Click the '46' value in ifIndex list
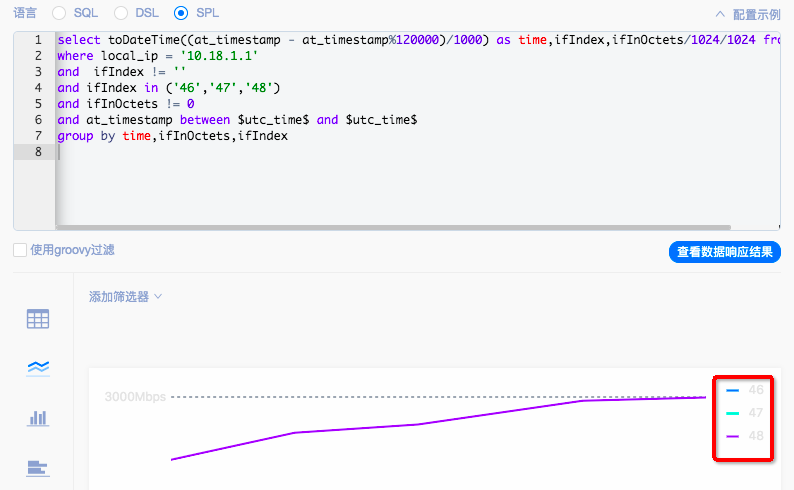Viewport: 794px width, 490px height. click(187, 88)
